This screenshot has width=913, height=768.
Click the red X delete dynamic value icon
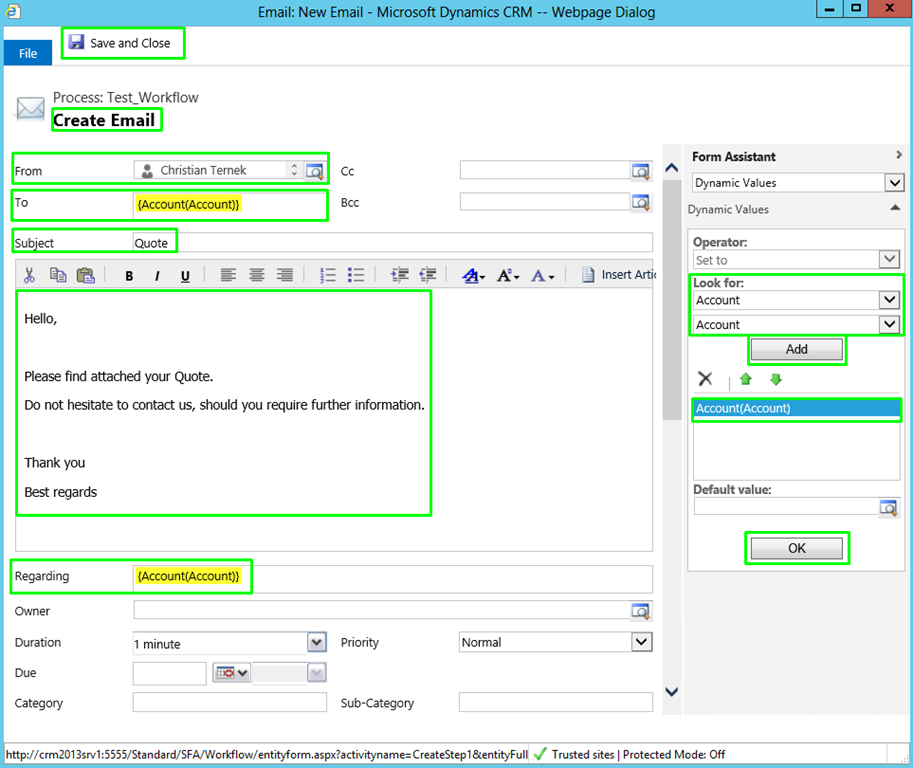(x=705, y=379)
